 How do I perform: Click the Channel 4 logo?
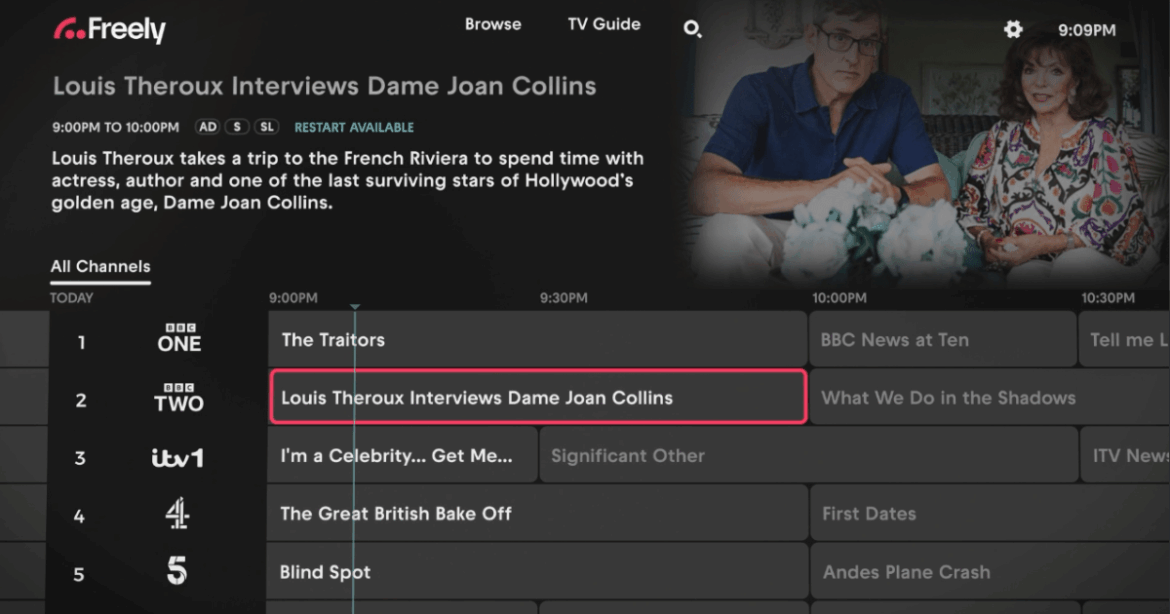[x=178, y=513]
